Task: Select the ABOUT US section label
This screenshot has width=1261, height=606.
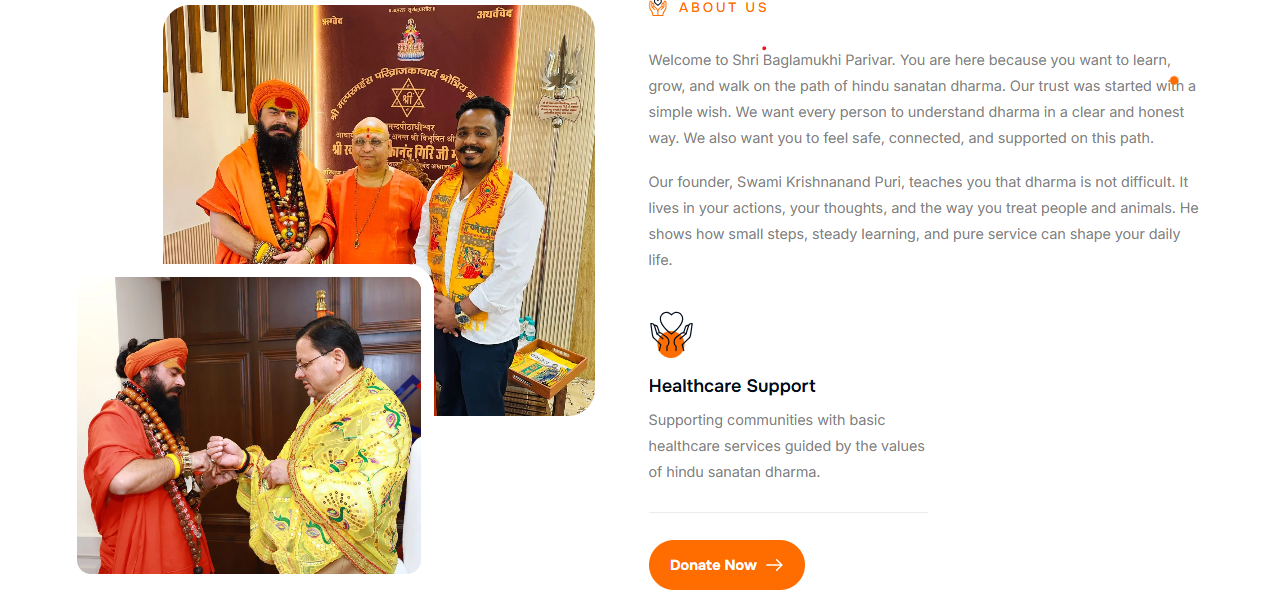Action: [723, 7]
